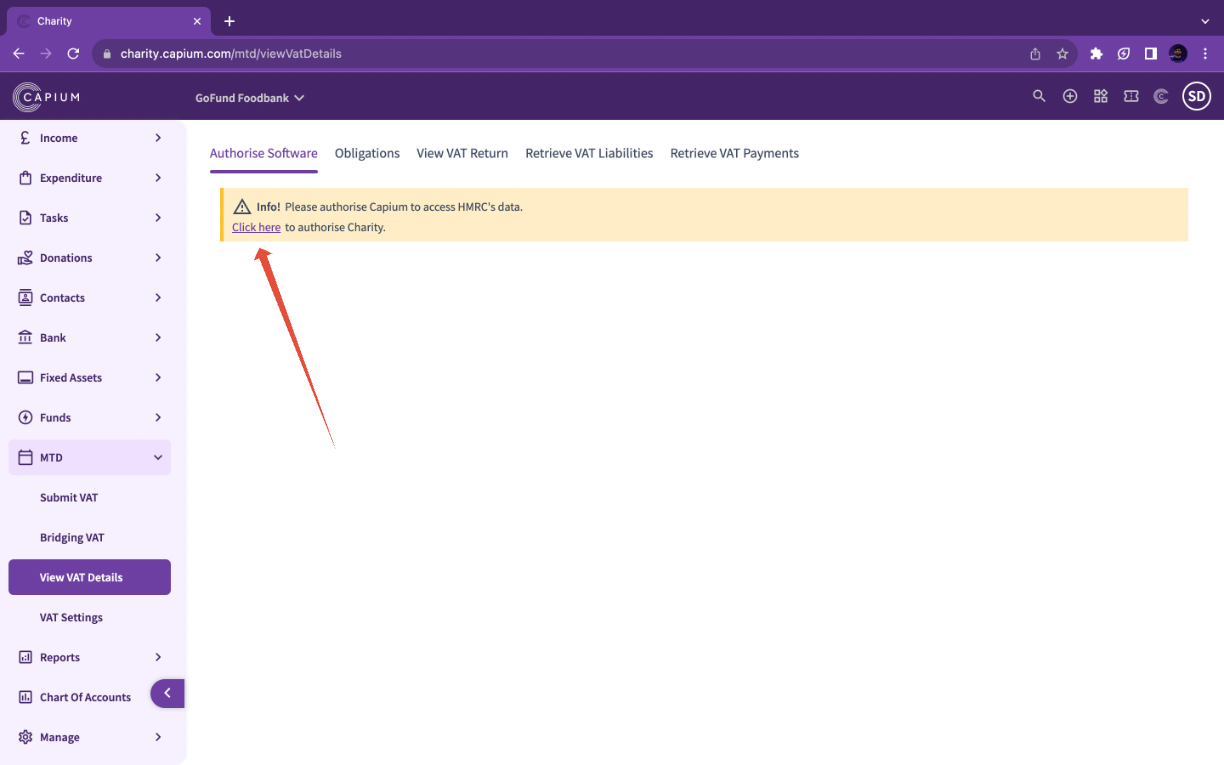Open the GoFund Foodbank organisation dropdown
The image size is (1224, 765).
[250, 98]
